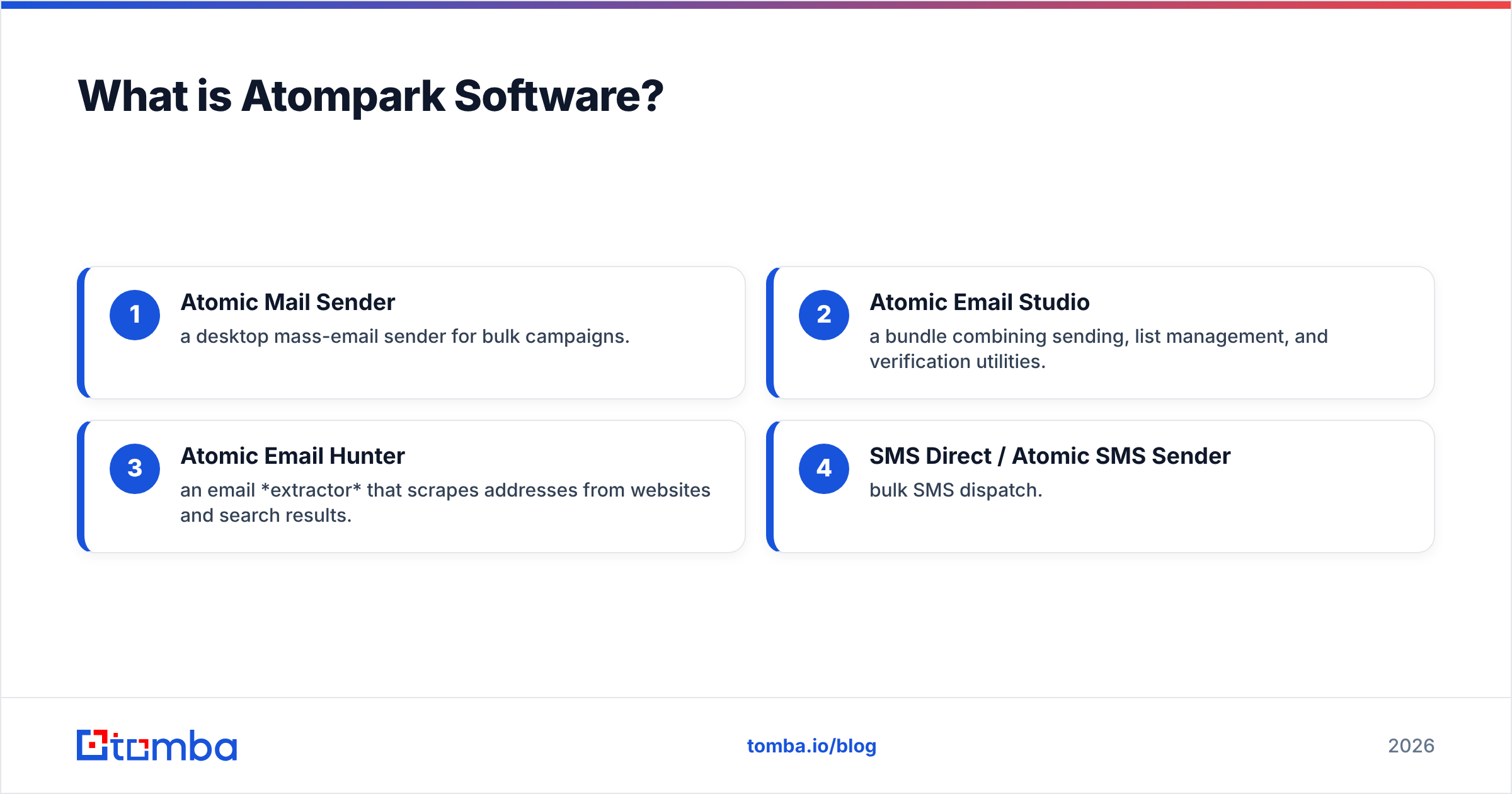Click the number 4 circle badge

[824, 469]
